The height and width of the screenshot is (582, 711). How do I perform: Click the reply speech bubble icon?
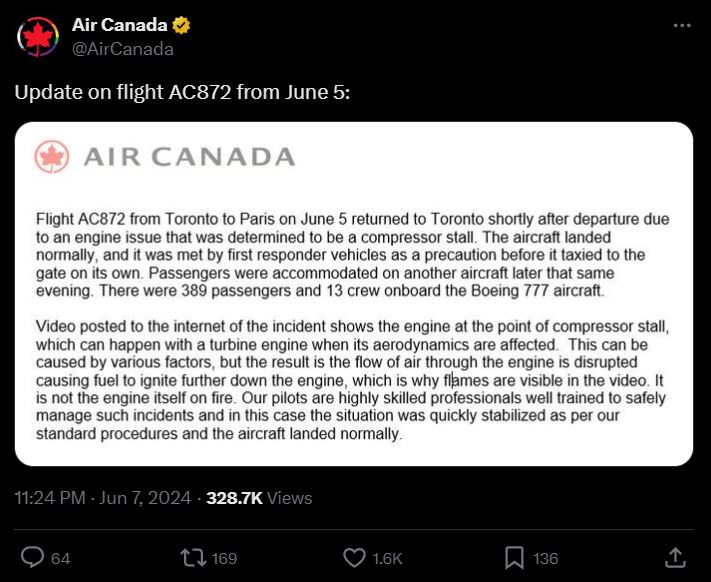click(x=33, y=557)
